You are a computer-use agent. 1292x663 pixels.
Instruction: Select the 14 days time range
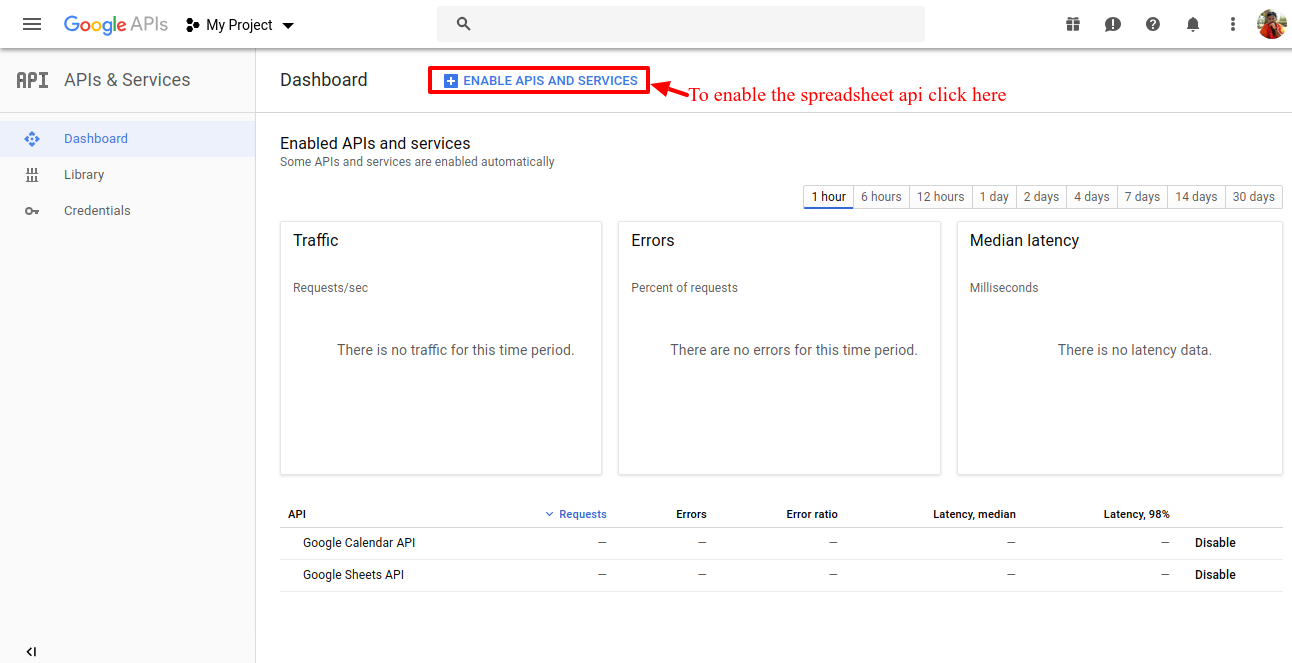tap(1196, 197)
